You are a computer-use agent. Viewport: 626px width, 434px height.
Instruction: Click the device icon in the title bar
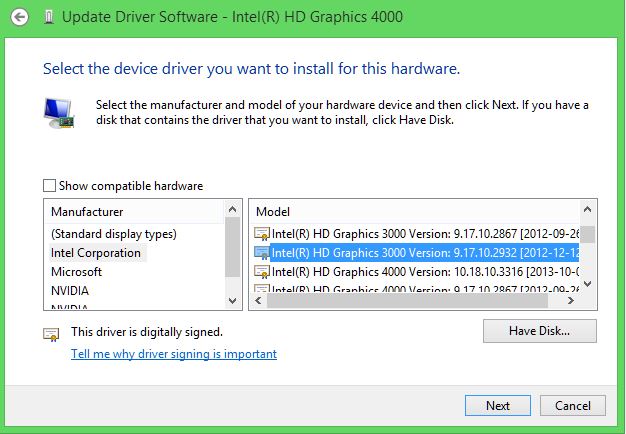49,17
